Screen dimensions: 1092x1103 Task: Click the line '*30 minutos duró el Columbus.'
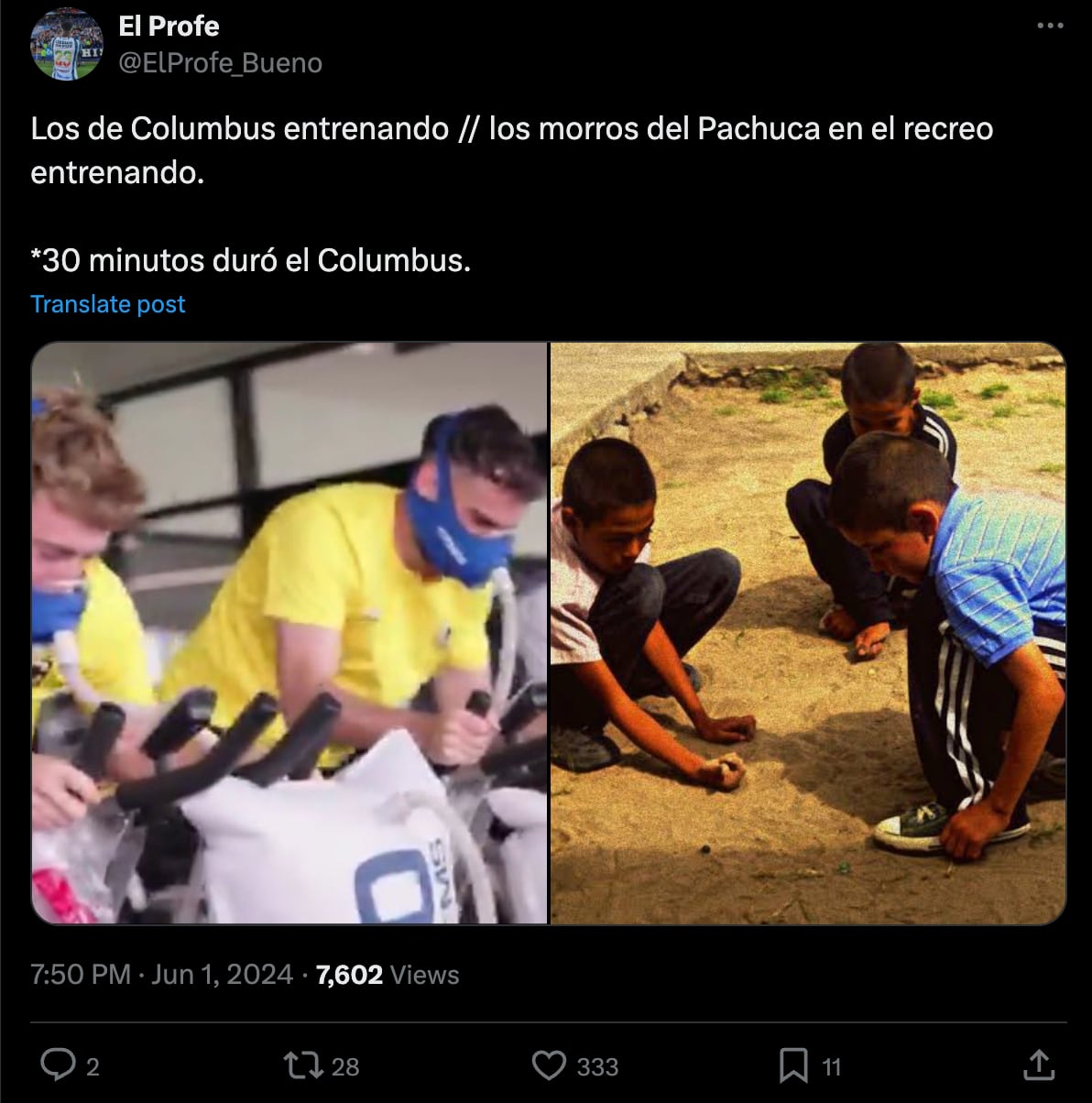coord(251,261)
